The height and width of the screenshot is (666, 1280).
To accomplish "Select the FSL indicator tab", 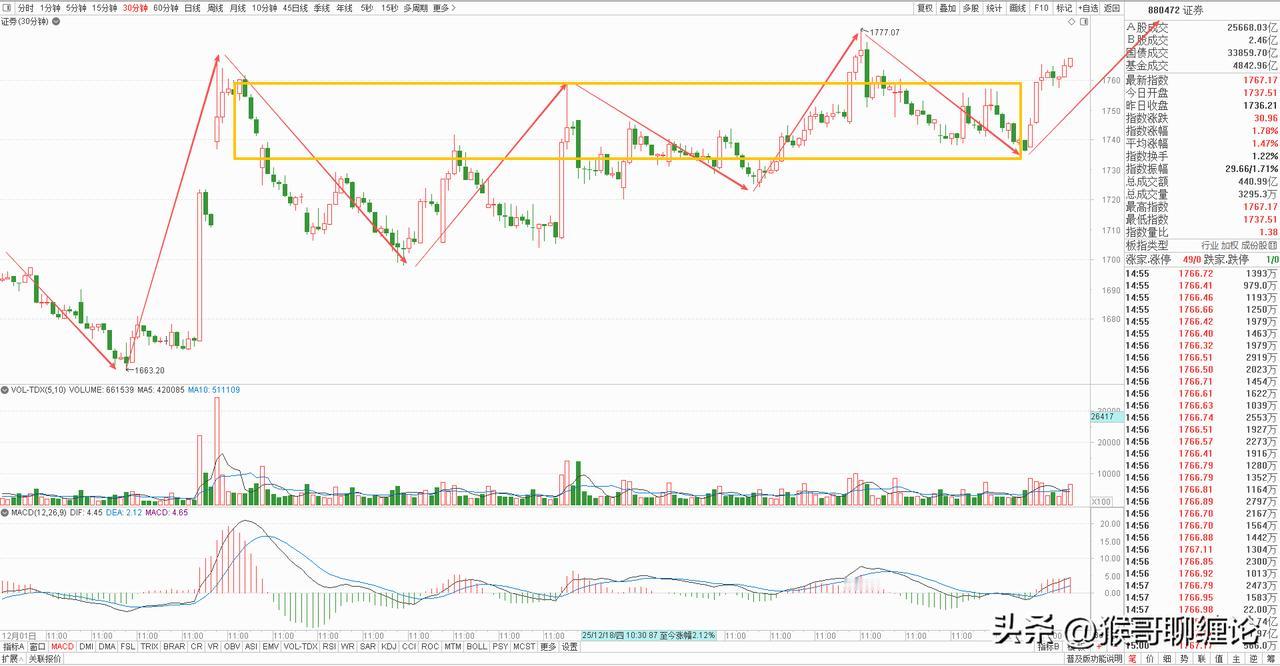I will [x=129, y=647].
